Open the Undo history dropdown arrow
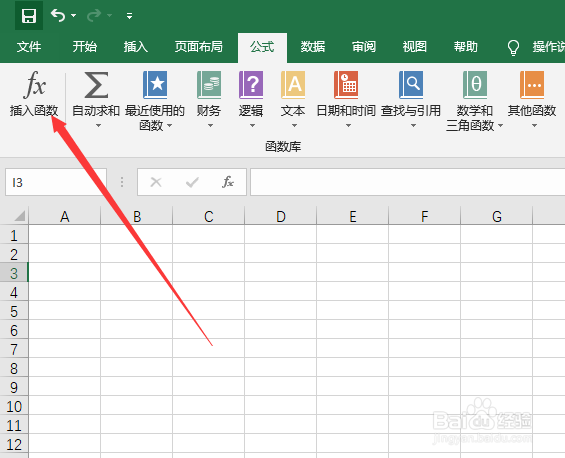565x458 pixels. (74, 15)
